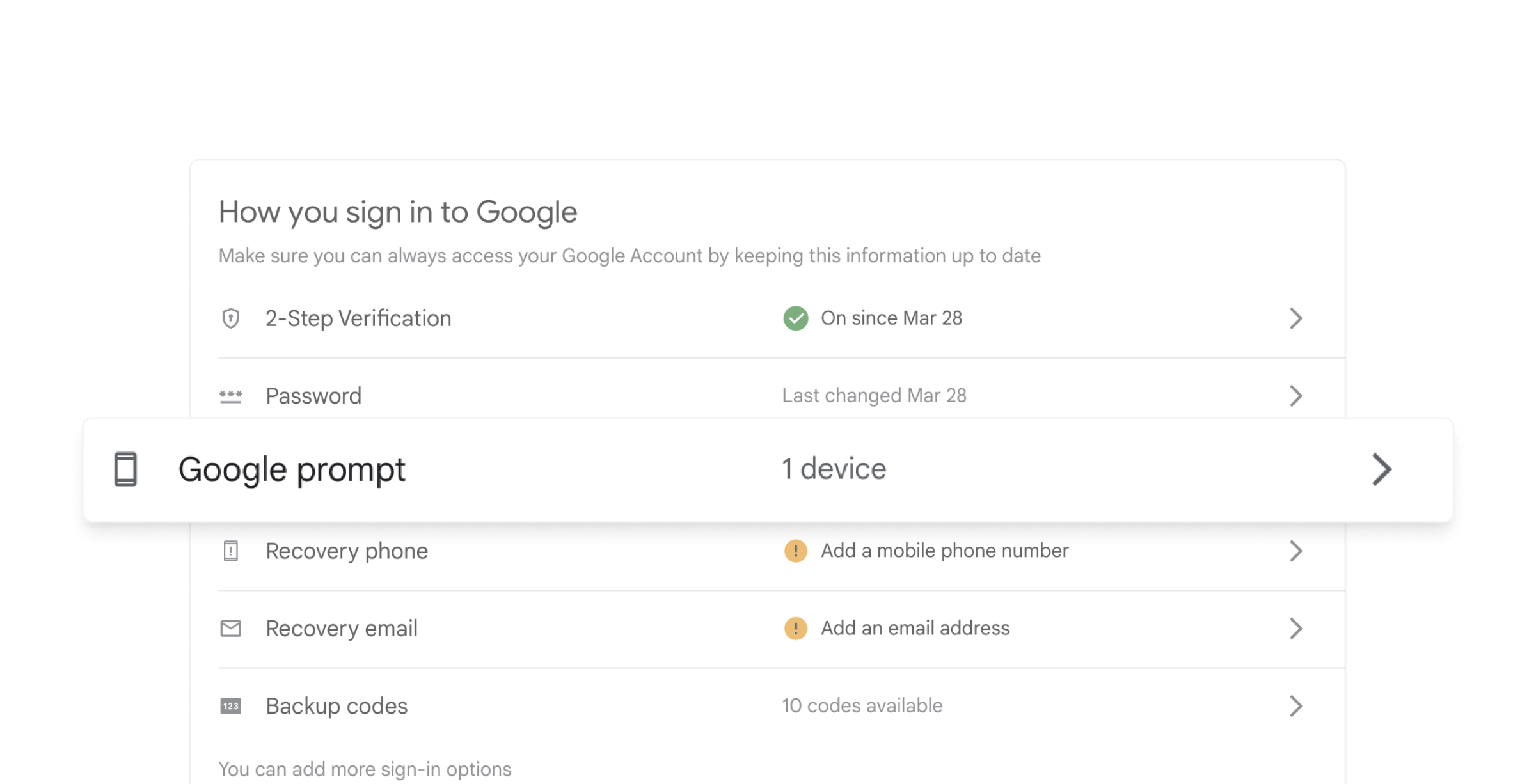Expand the Google prompt chevron arrow

coord(1381,470)
